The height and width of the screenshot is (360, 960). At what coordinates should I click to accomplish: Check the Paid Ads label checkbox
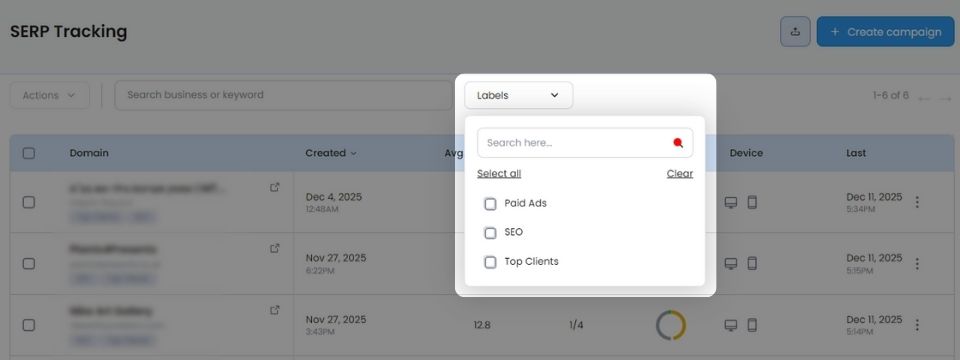(490, 204)
